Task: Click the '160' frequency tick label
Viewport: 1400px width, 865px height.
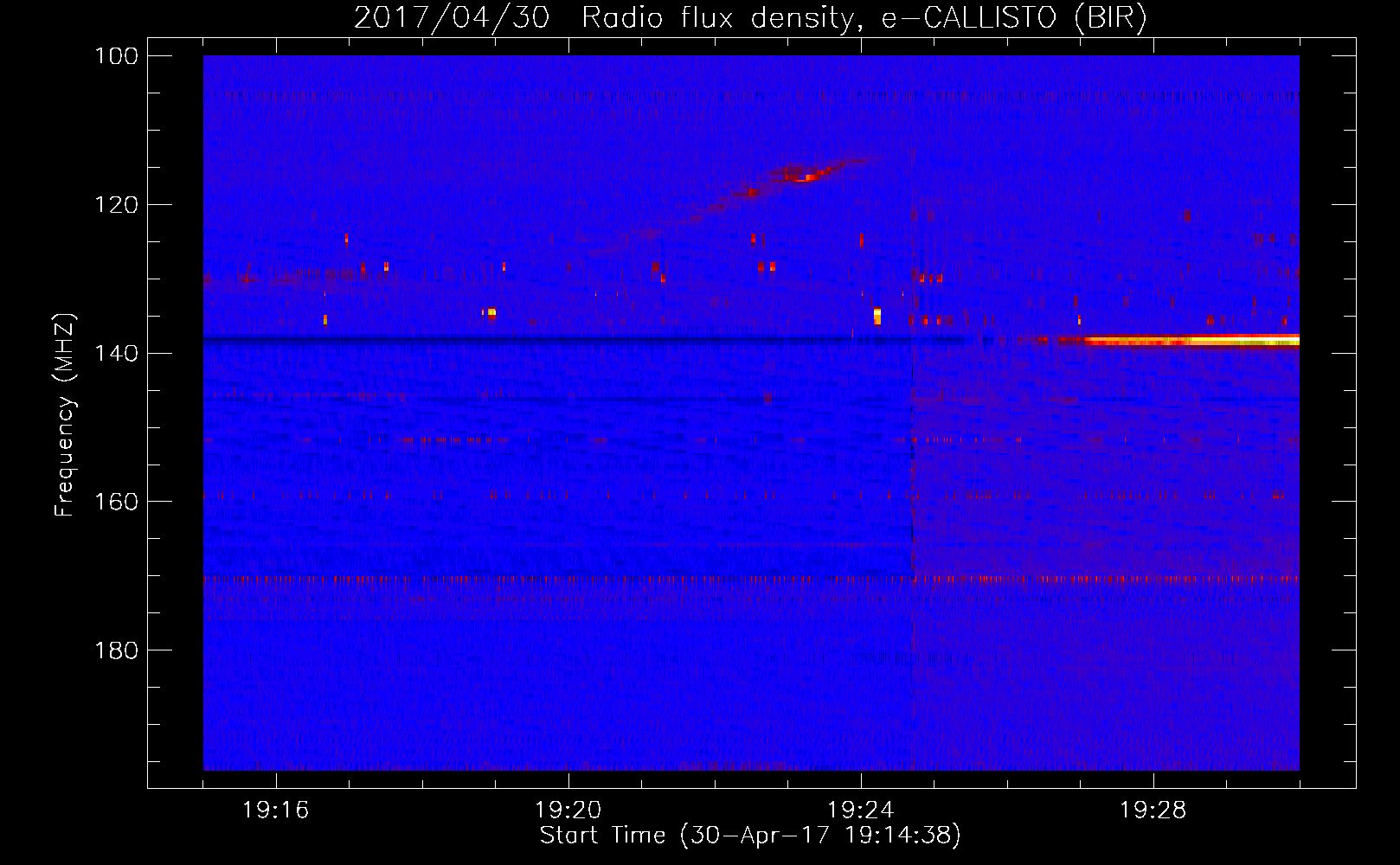Action: [x=117, y=502]
